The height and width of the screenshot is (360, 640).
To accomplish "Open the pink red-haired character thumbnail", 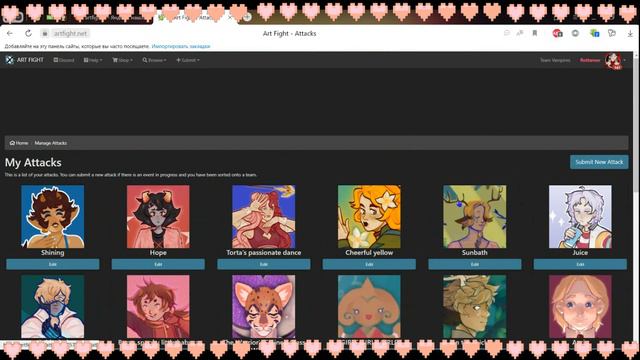I will [158, 307].
